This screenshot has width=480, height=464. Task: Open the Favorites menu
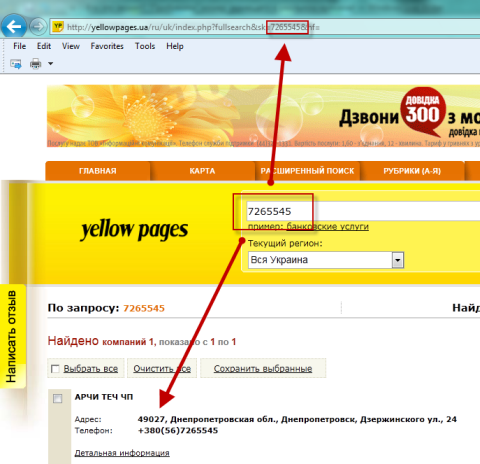[x=107, y=46]
